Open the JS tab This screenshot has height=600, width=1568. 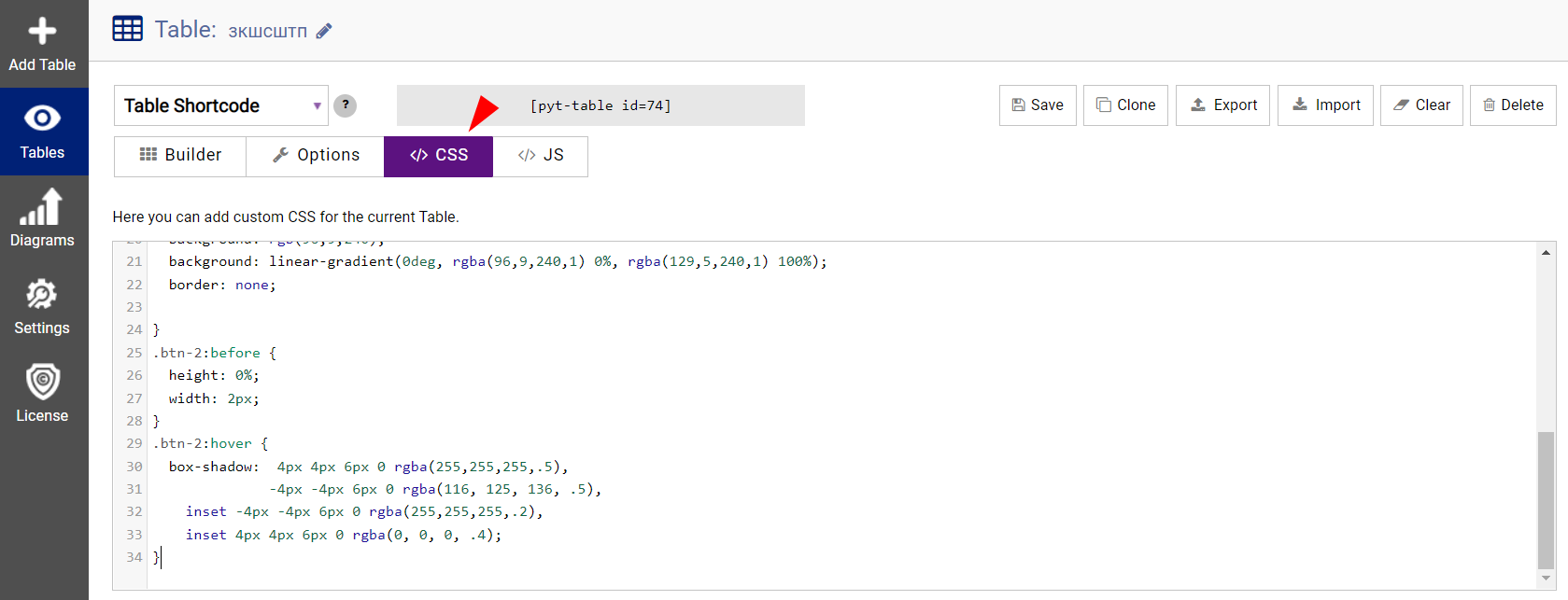[x=541, y=155]
